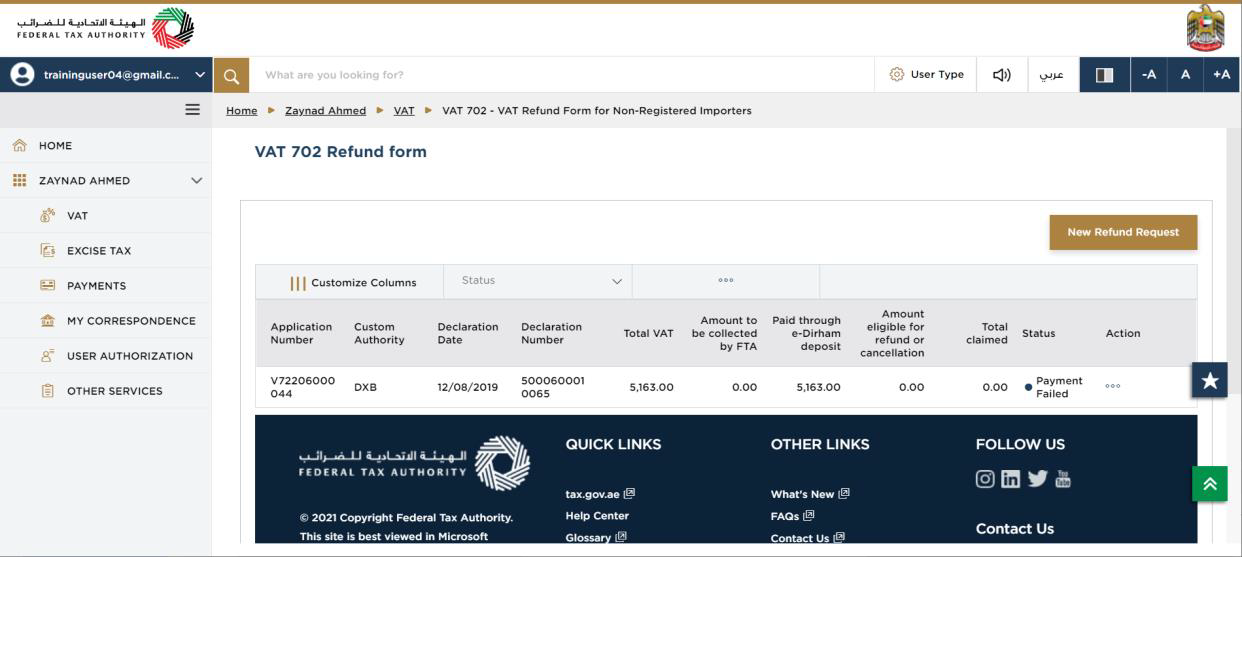The height and width of the screenshot is (648, 1242).
Task: Click the Zaynad Ahmed grid icon
Action: tap(19, 181)
